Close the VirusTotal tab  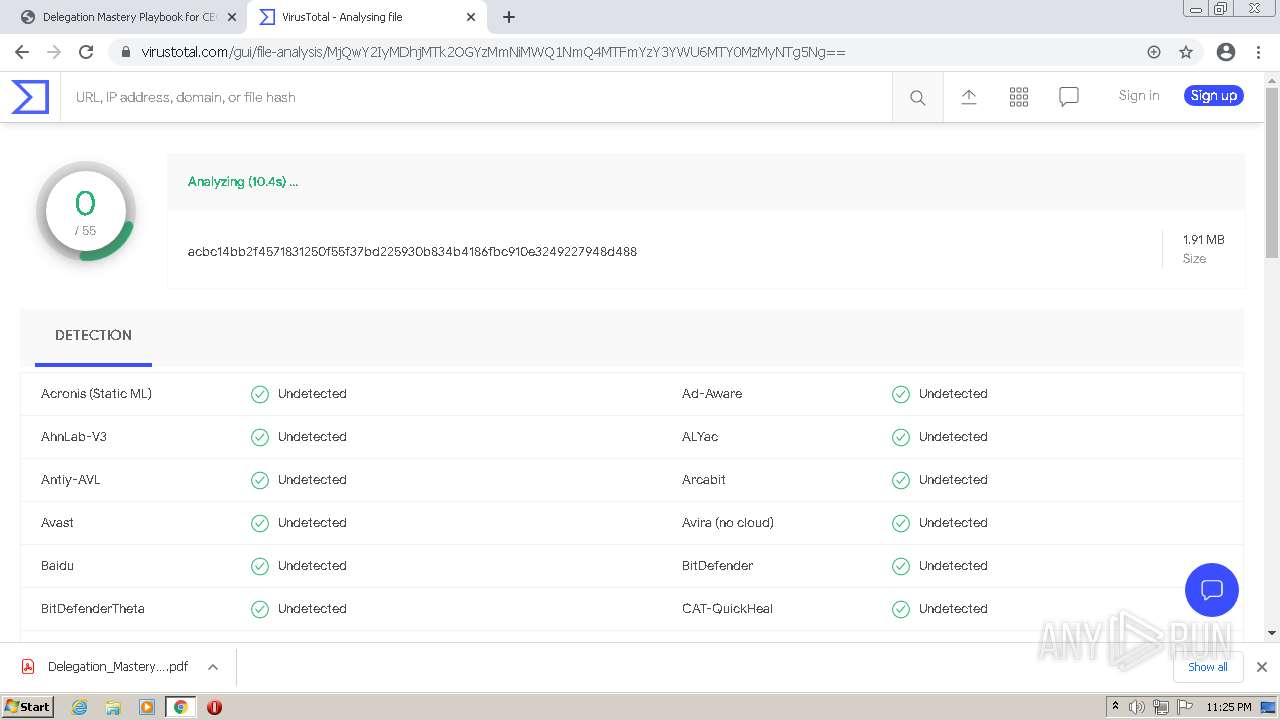[470, 17]
